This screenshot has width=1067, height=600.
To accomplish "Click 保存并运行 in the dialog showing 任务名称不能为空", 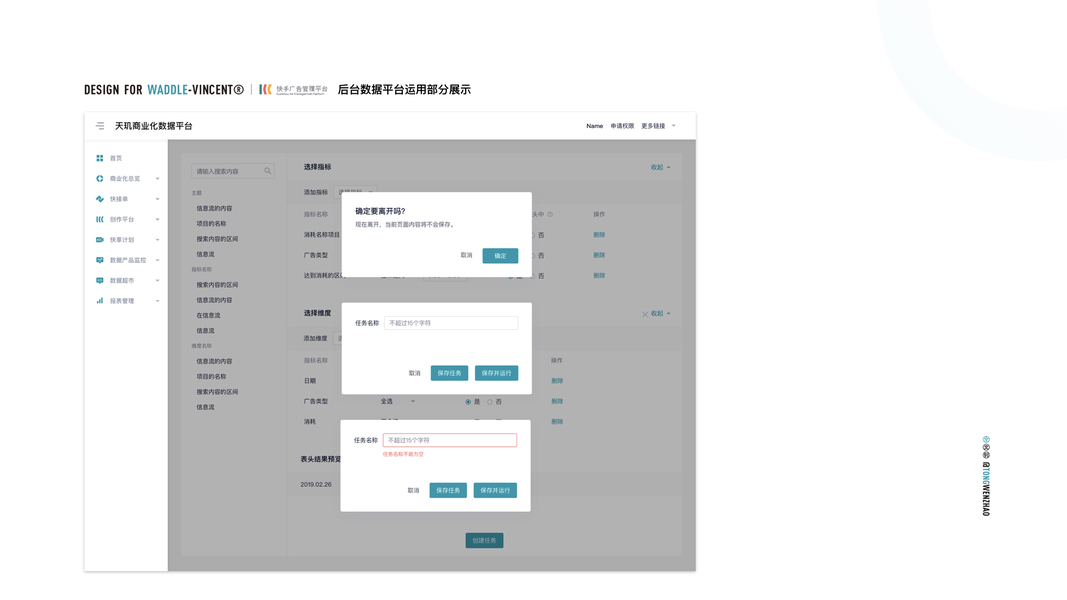I will (x=495, y=490).
